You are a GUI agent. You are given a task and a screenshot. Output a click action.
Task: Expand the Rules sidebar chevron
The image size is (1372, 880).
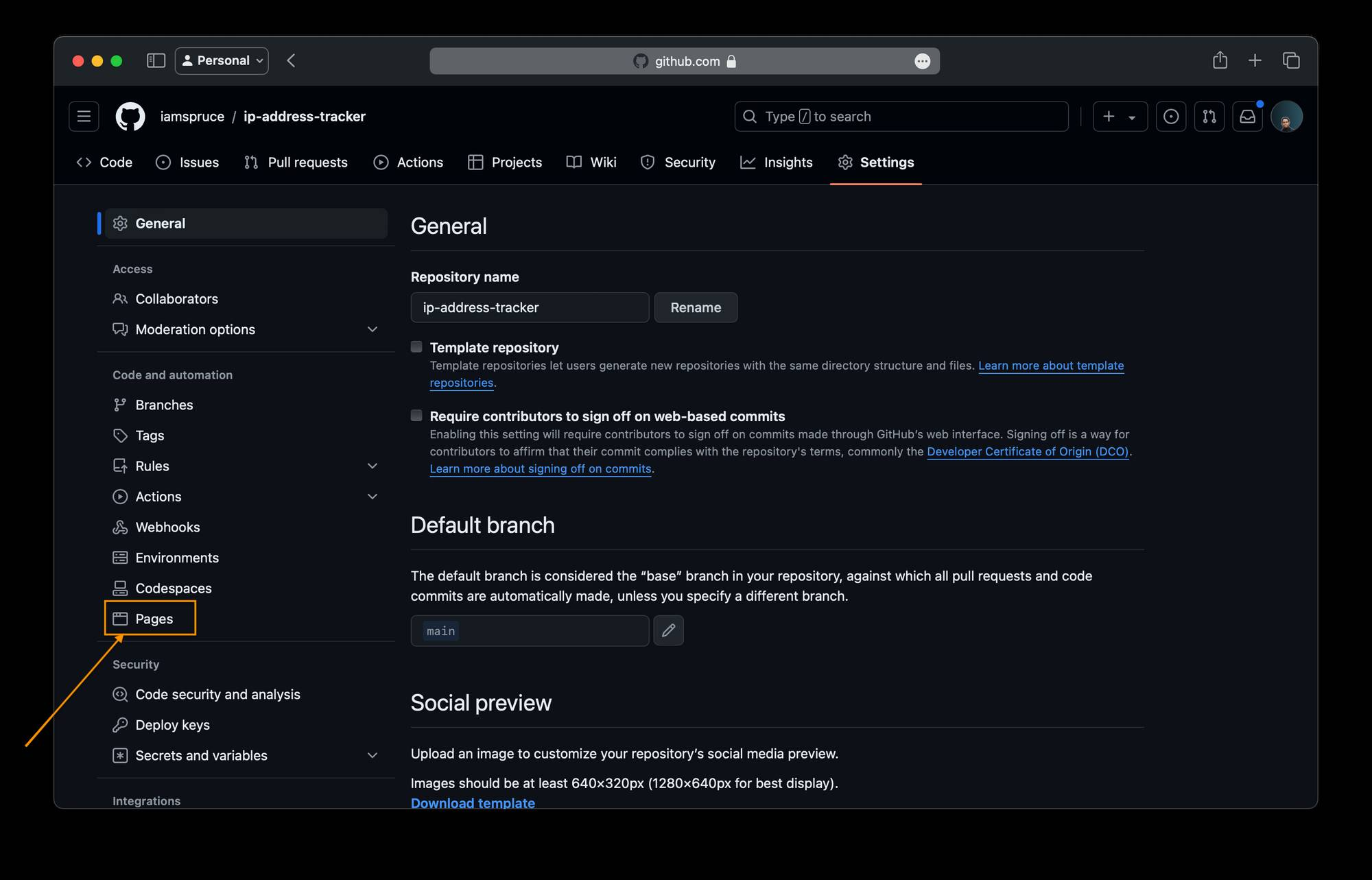(x=372, y=466)
